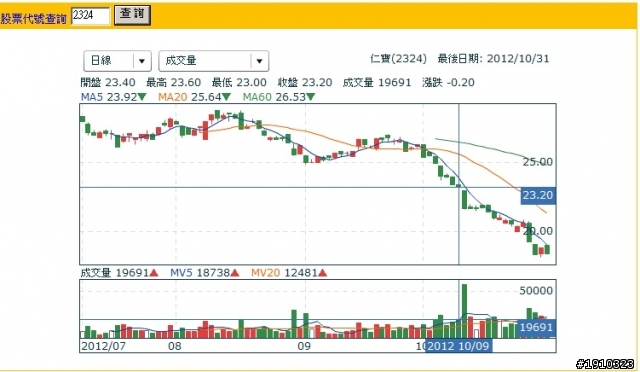This screenshot has width=640, height=372.
Task: Click the MA60 down-trend triangle icon
Action: pos(311,97)
